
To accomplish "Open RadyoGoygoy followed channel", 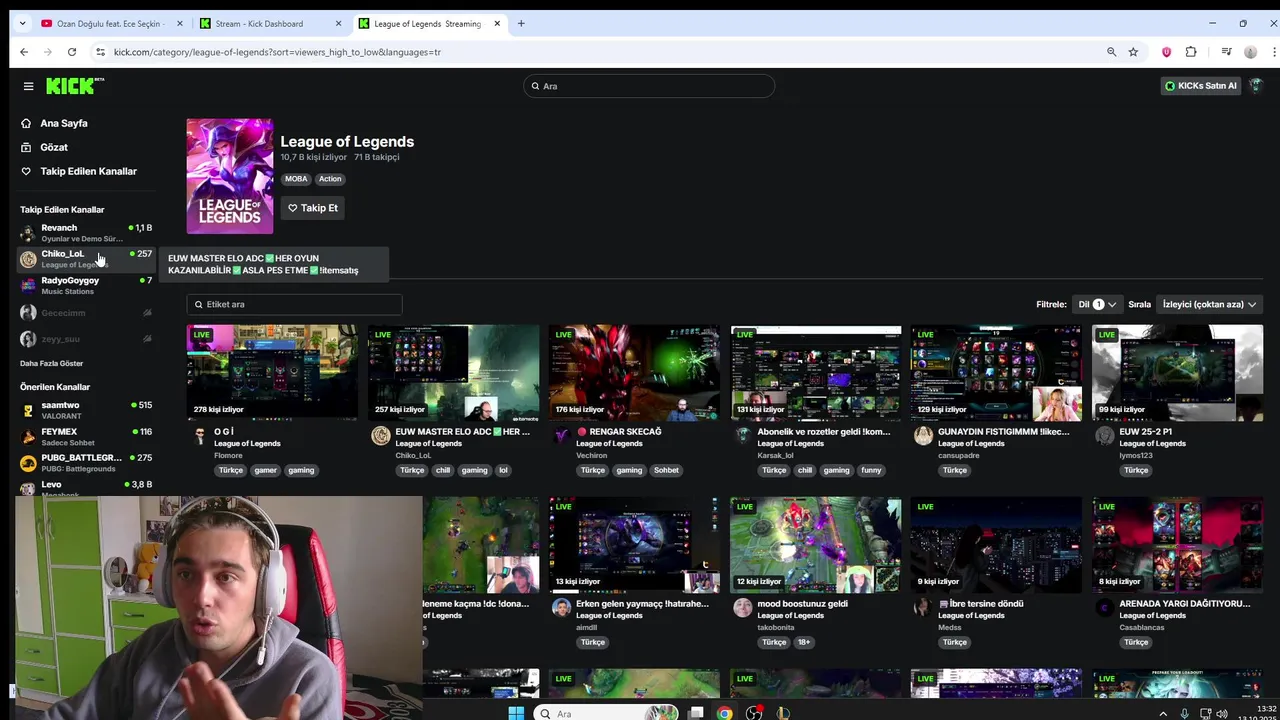I will click(86, 286).
